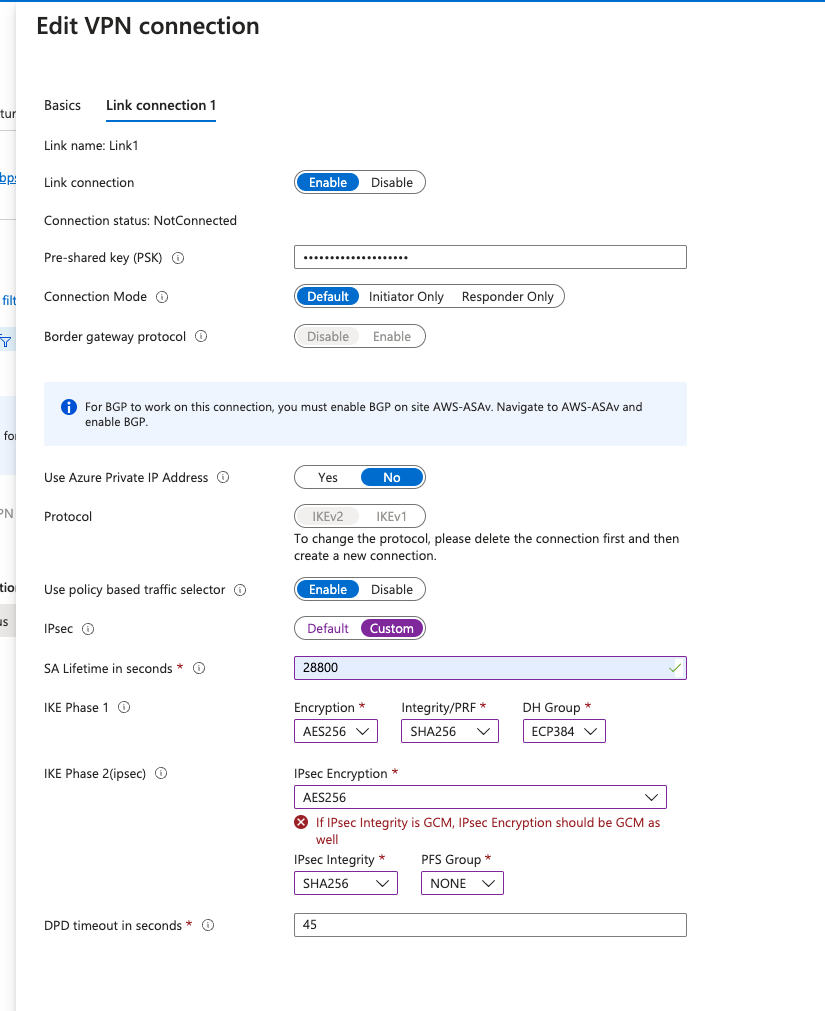825x1011 pixels.
Task: Show policy based traffic selector info icon
Action: pyautogui.click(x=240, y=590)
